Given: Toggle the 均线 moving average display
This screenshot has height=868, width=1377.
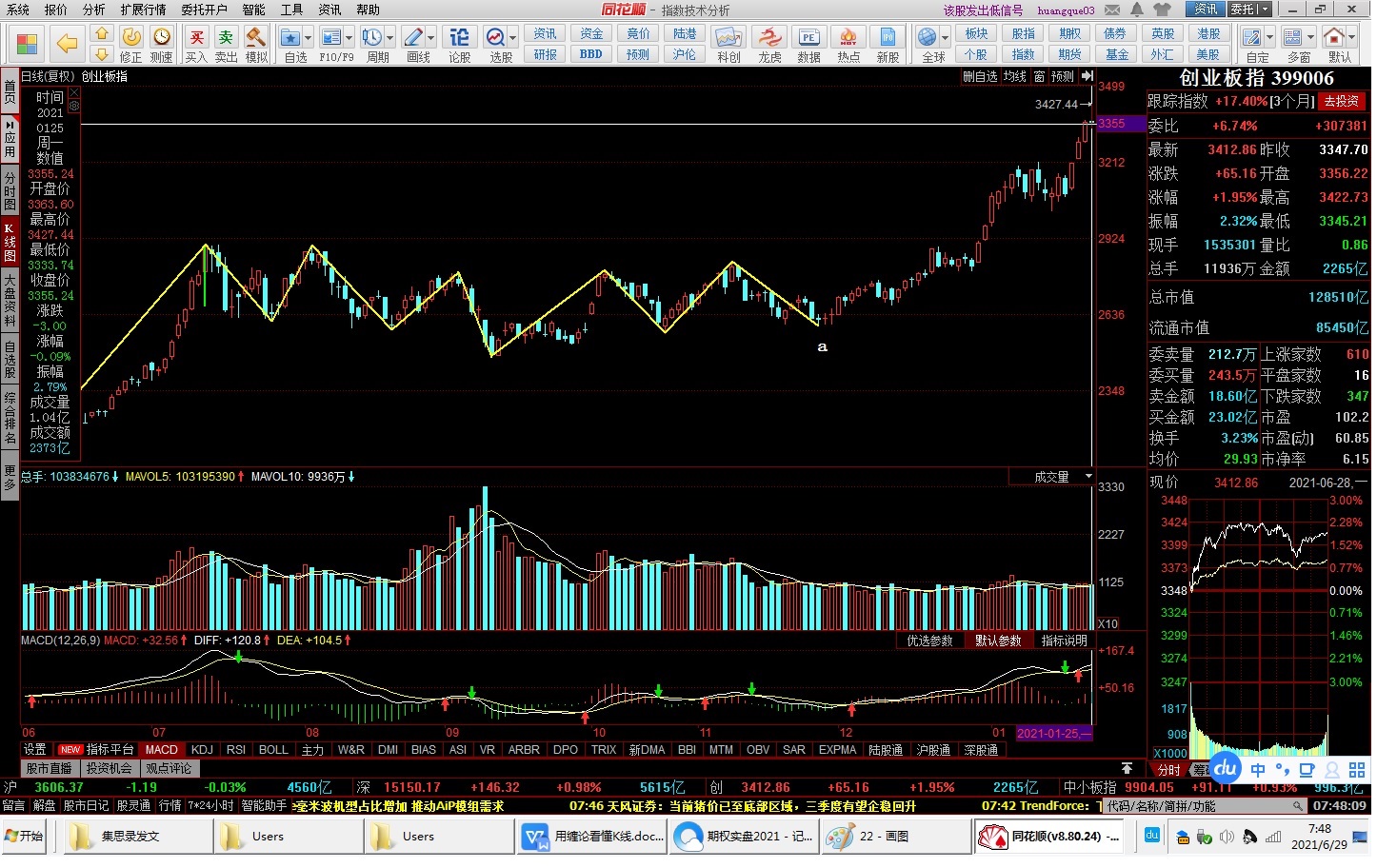Looking at the screenshot, I should (1014, 76).
